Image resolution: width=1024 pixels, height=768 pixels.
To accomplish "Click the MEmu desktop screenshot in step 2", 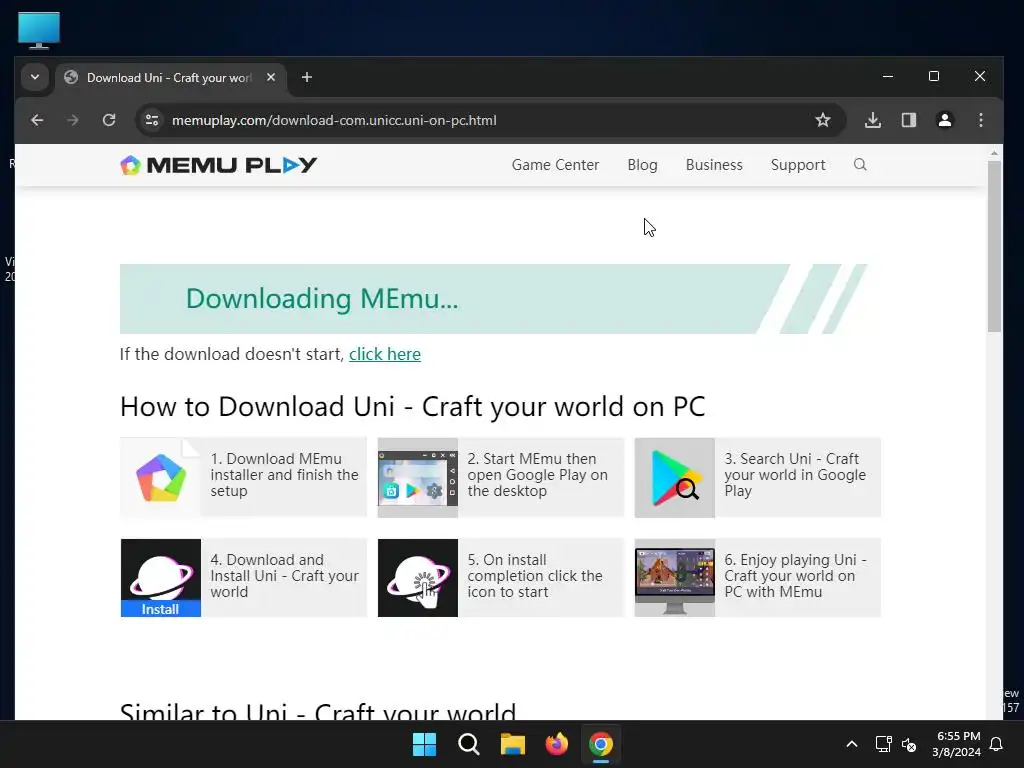I will [418, 477].
